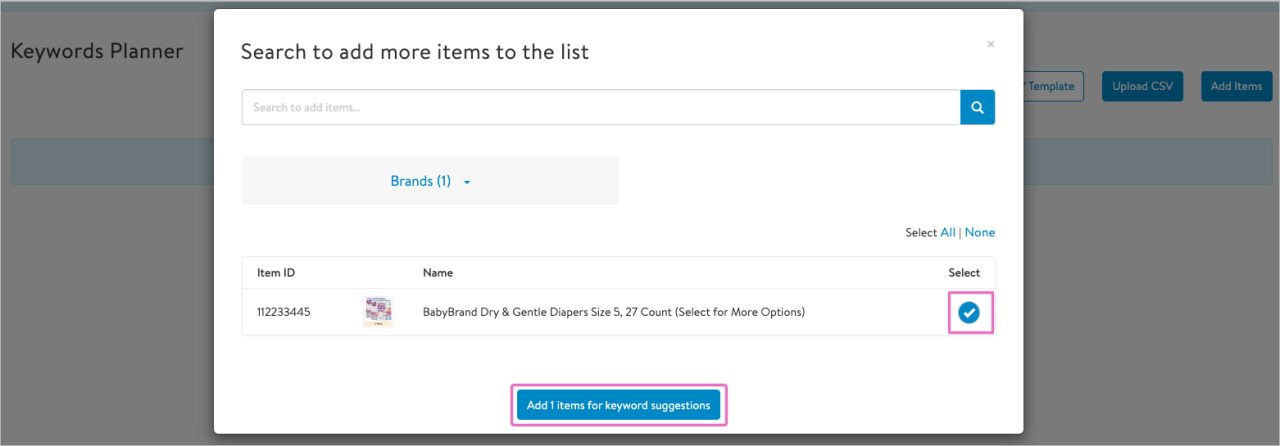Click the Name column header
The image size is (1280, 446).
[438, 272]
